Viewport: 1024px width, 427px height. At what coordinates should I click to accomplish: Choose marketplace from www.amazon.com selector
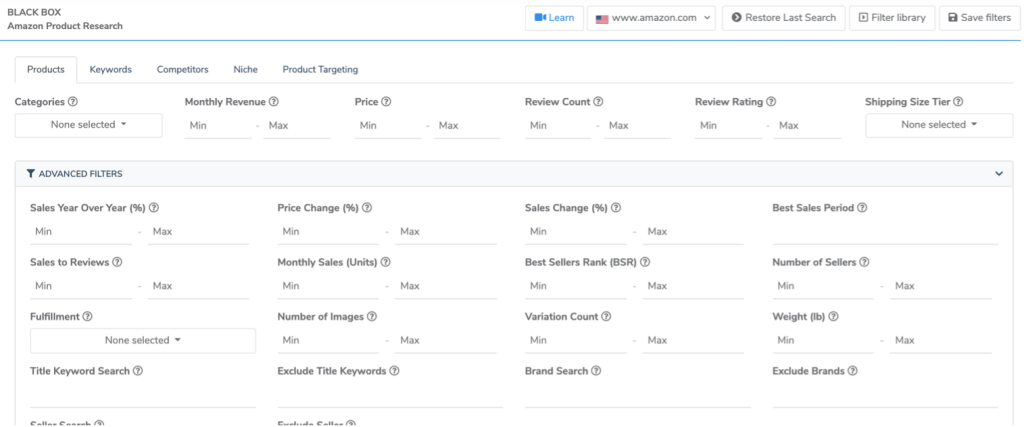652,18
